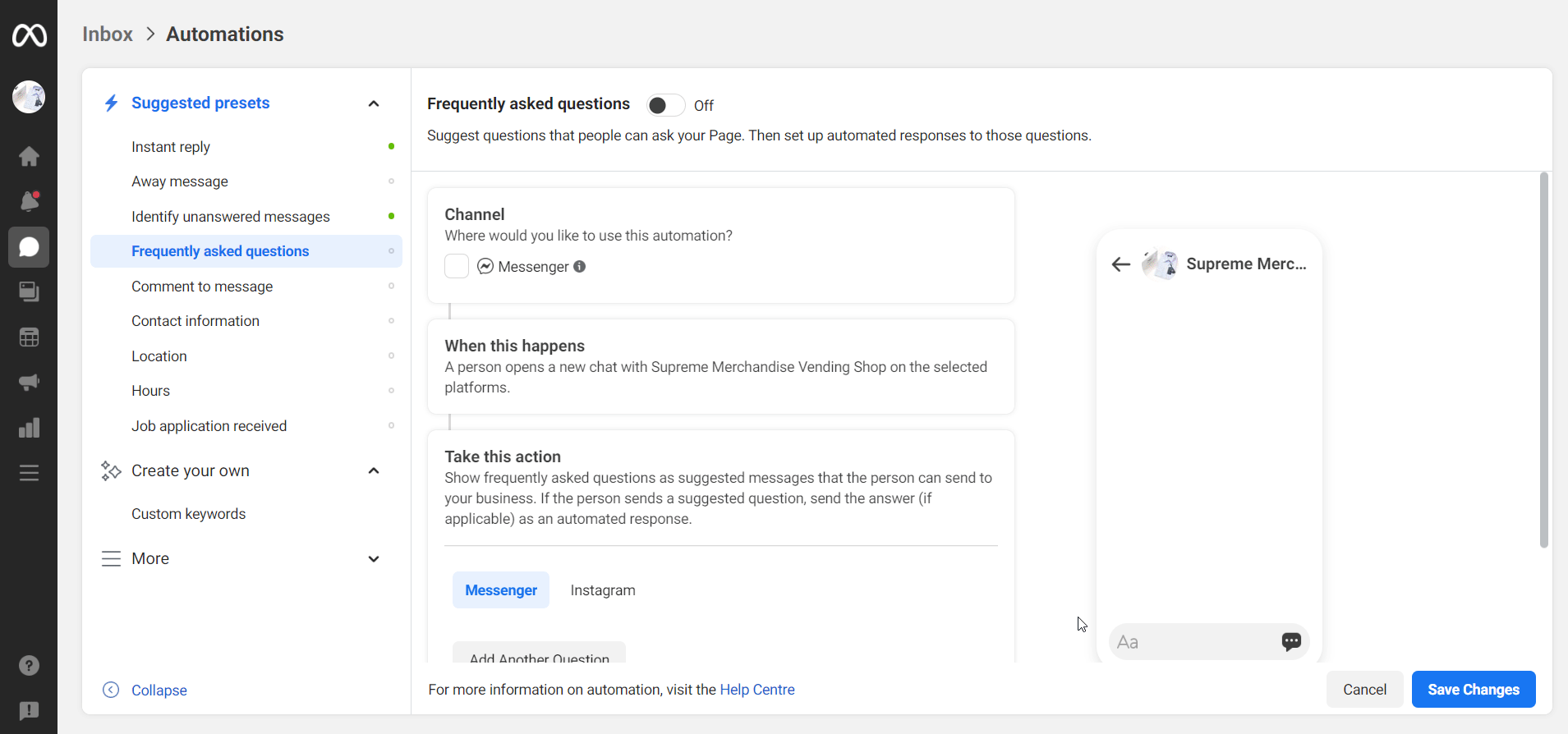Click the Supreme Merc... page name
Screen dimensions: 1568x734
coord(1246,264)
